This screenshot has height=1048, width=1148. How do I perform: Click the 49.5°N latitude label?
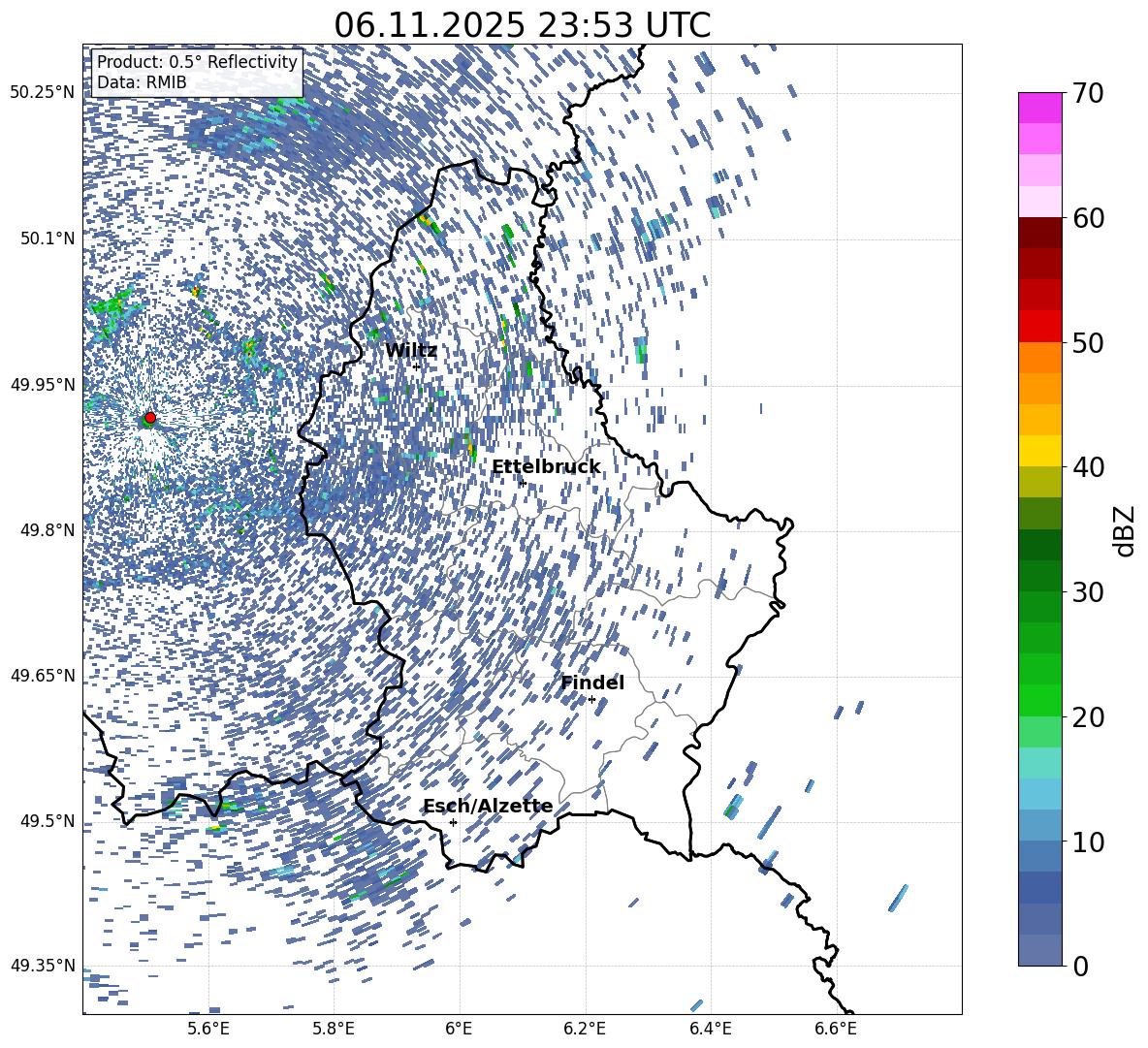pyautogui.click(x=47, y=821)
